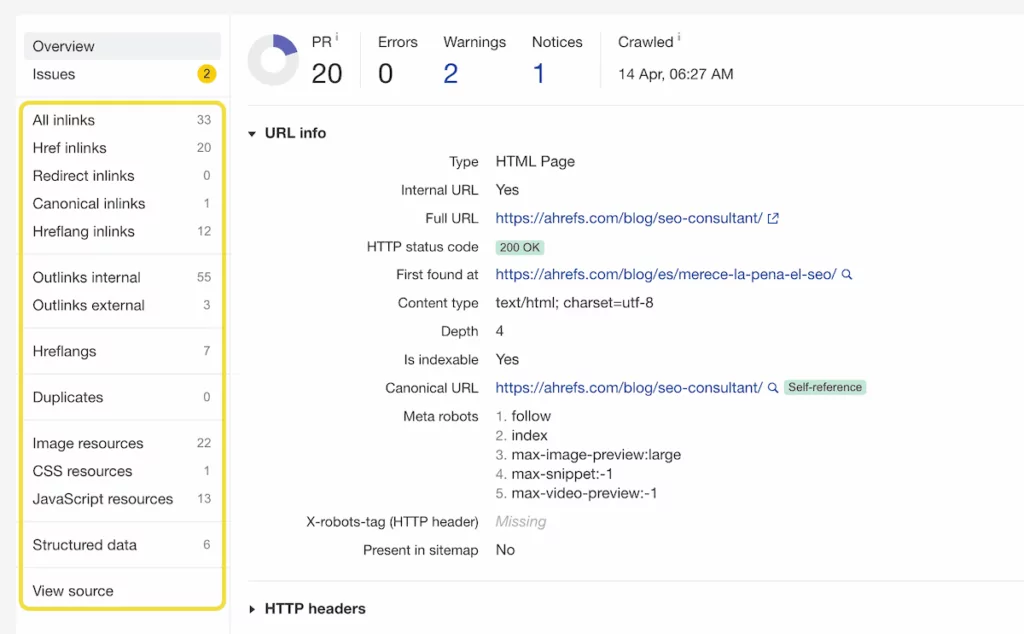Open the external link icon beside Full URL

772,218
